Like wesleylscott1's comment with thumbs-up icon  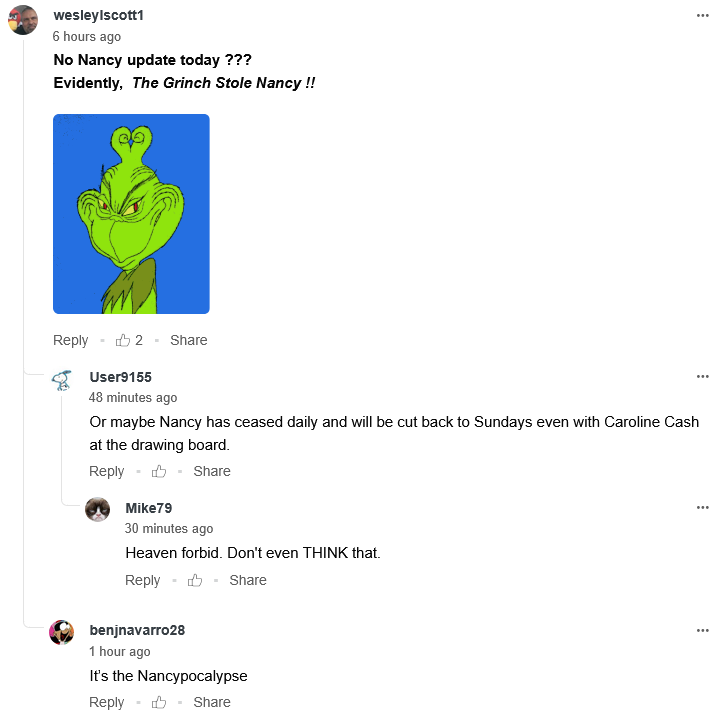tap(123, 340)
